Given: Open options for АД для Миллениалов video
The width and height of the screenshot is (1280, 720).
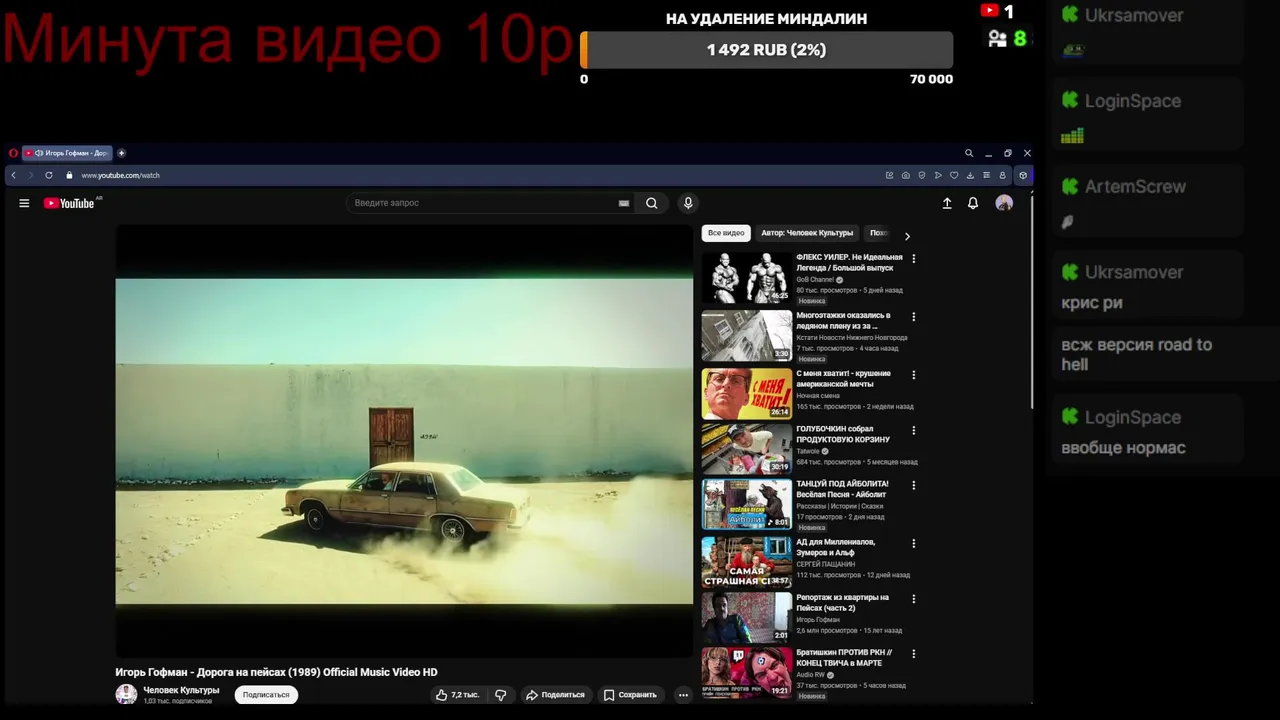Looking at the screenshot, I should 913,544.
